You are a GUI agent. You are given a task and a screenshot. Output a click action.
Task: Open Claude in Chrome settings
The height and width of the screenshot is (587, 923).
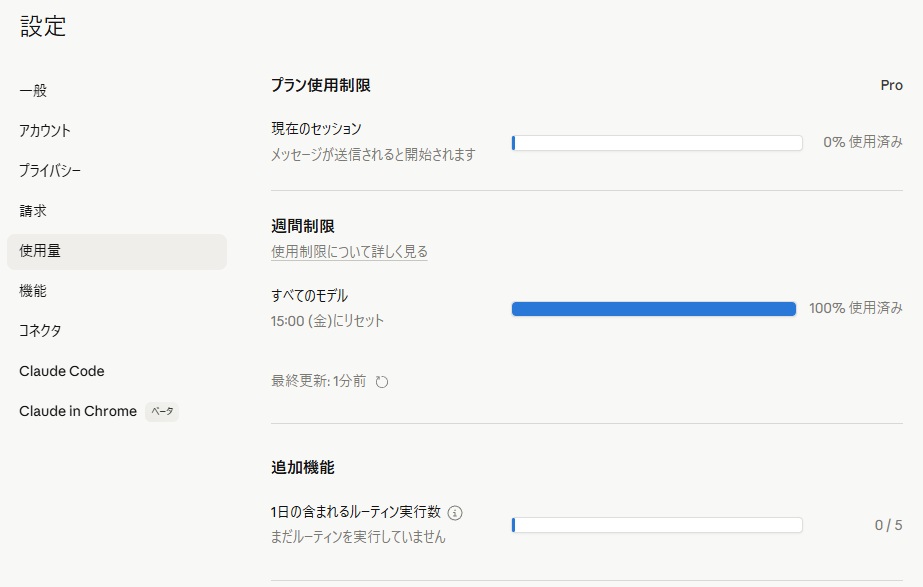point(78,411)
